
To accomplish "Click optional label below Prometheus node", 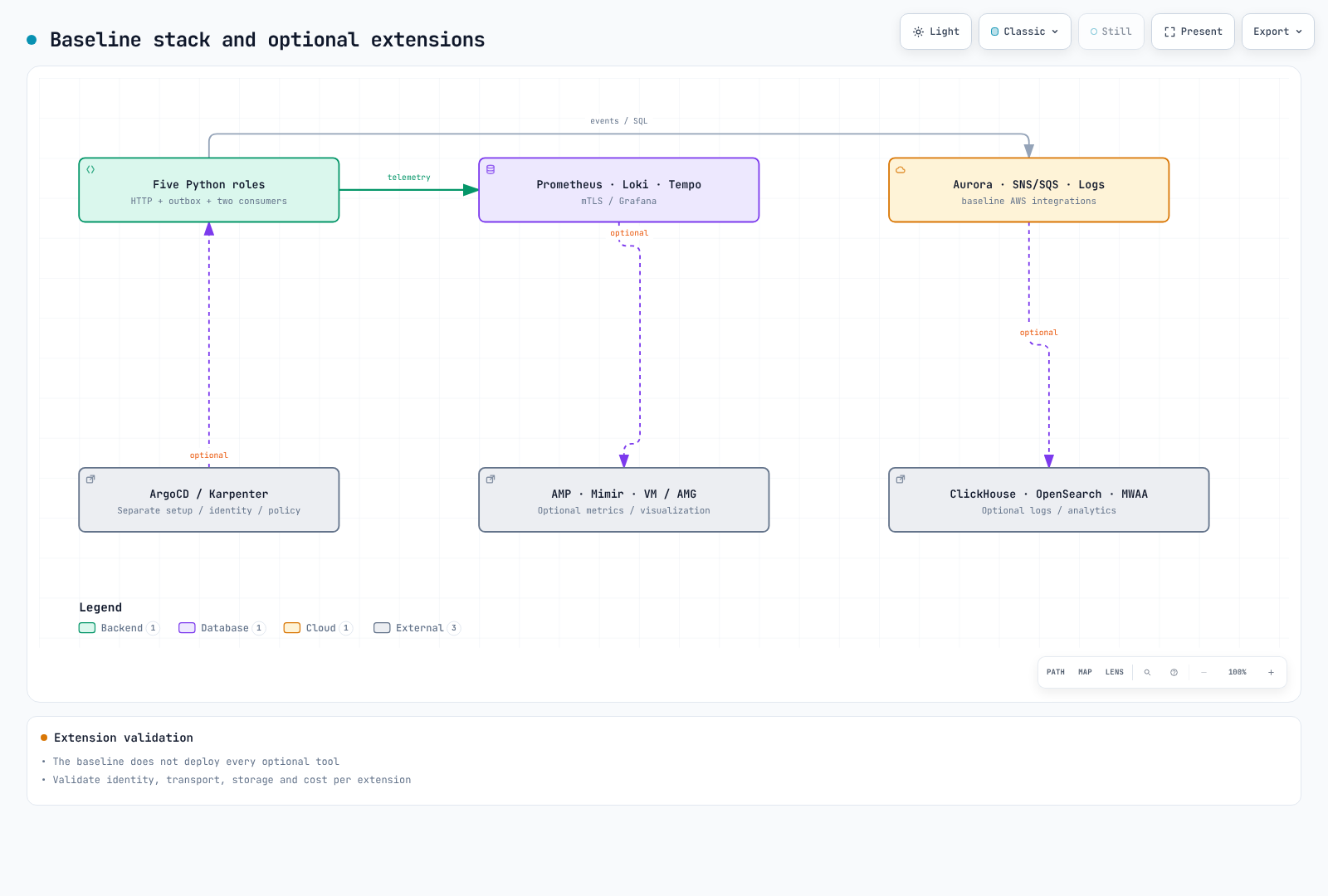I will tap(629, 233).
